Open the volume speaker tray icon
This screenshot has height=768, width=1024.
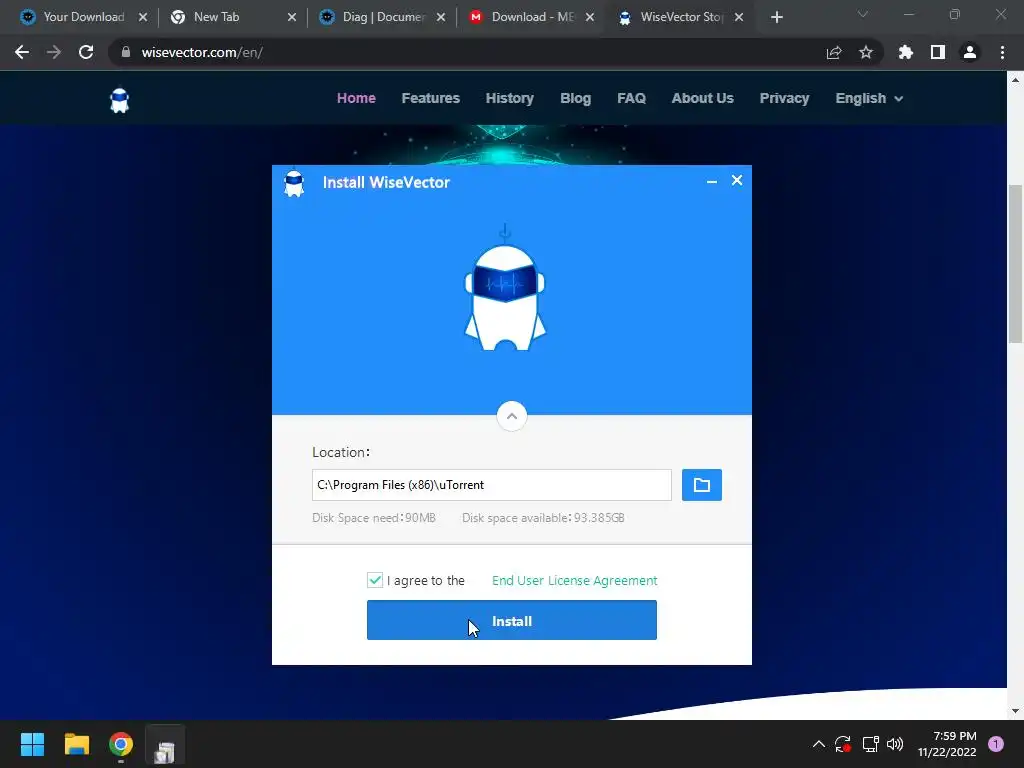895,744
